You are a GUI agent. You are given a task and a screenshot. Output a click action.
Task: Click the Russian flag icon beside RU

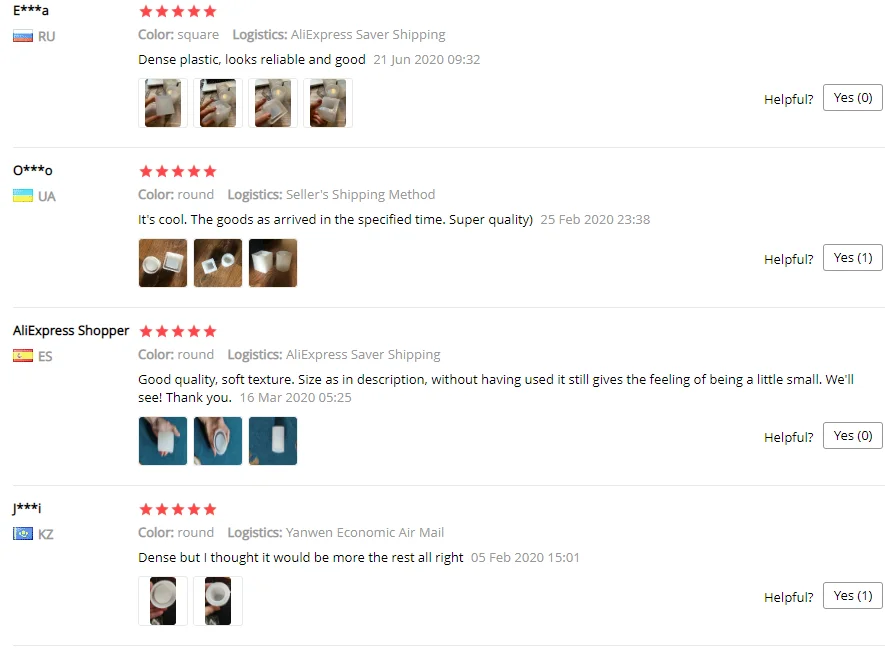(x=23, y=37)
